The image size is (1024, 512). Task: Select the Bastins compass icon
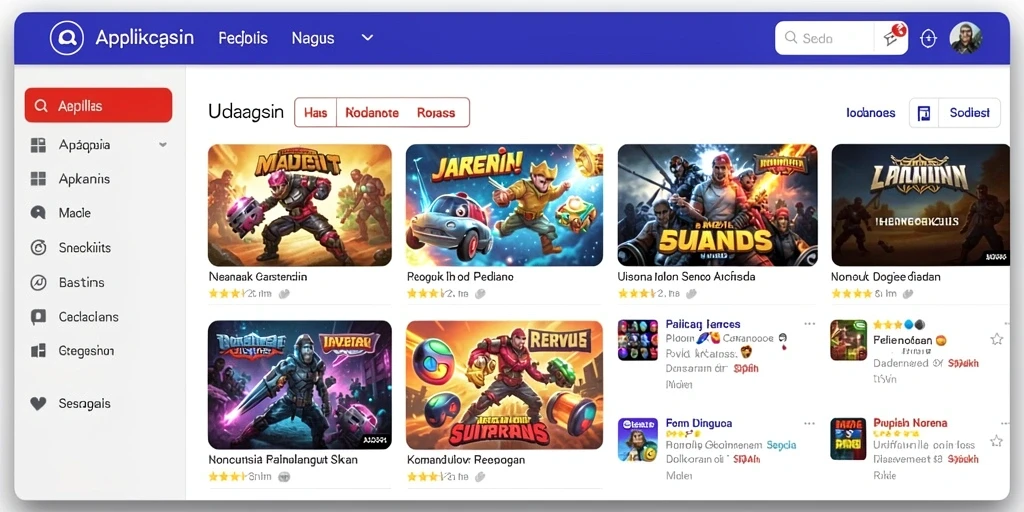(x=39, y=283)
